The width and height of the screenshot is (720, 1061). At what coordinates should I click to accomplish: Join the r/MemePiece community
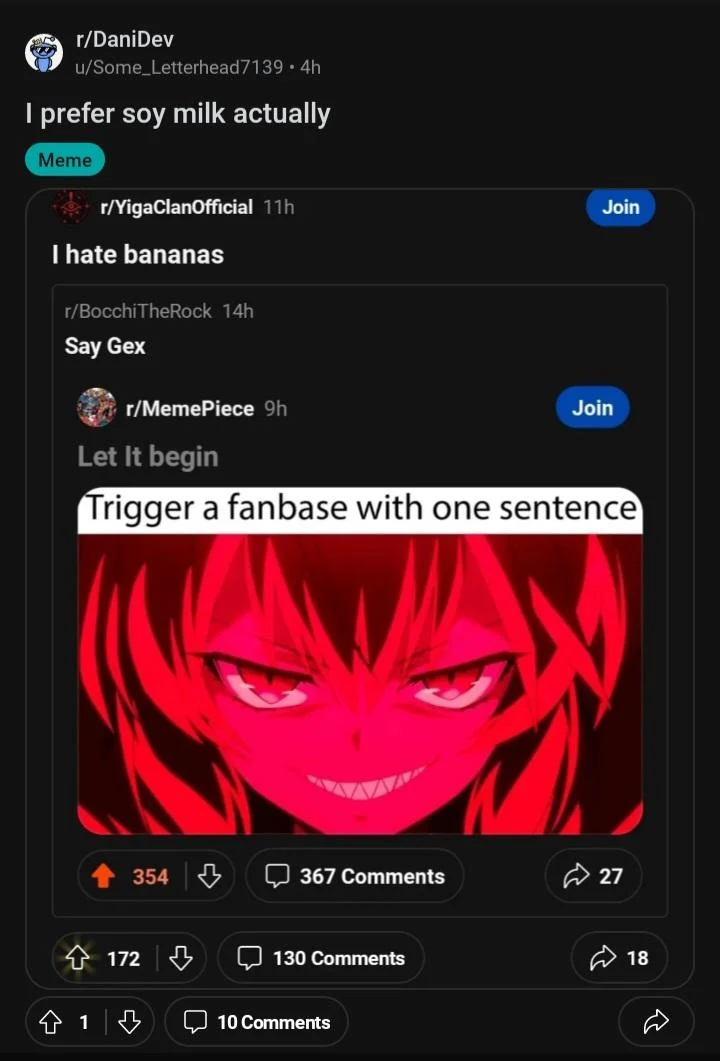pos(592,408)
